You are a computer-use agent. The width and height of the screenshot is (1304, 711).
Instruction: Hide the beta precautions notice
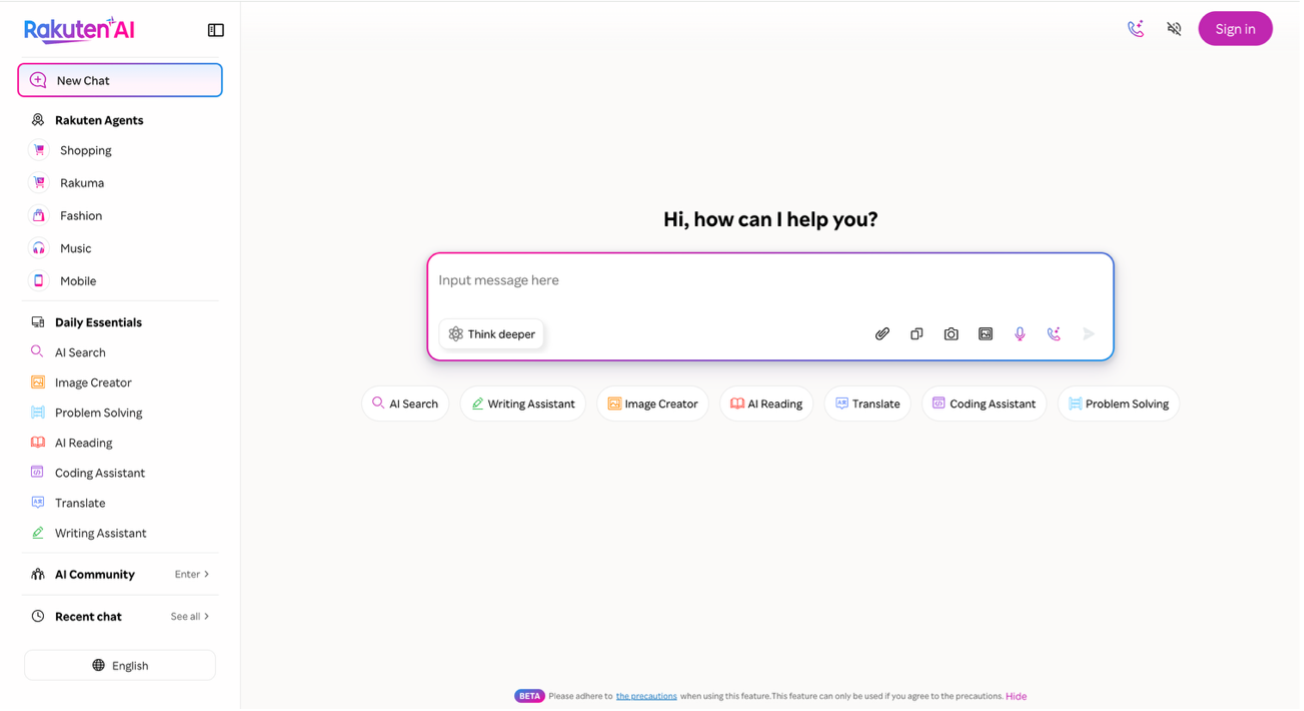[1016, 696]
